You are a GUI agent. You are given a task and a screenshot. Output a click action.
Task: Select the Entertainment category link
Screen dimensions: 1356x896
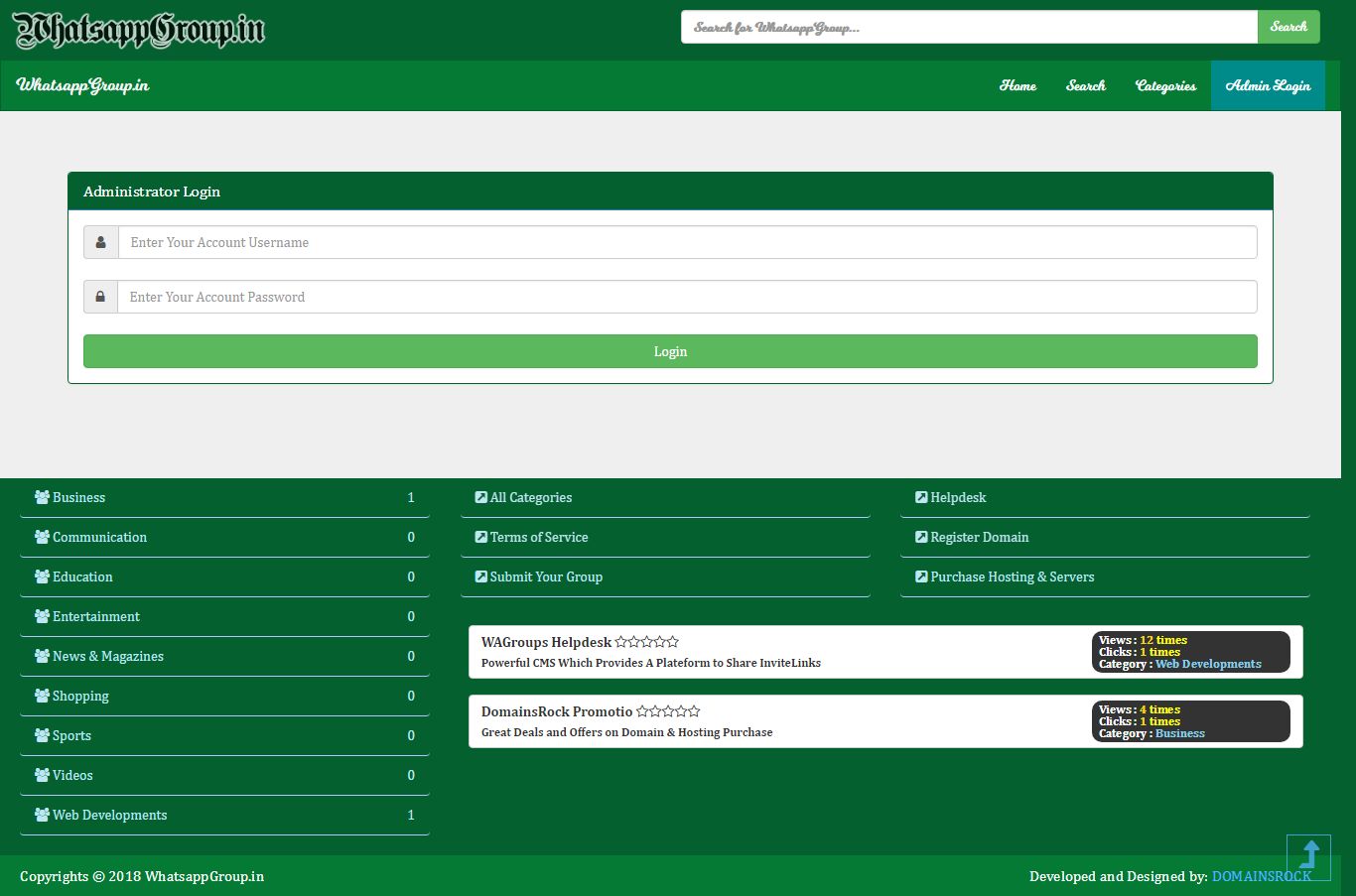coord(96,616)
